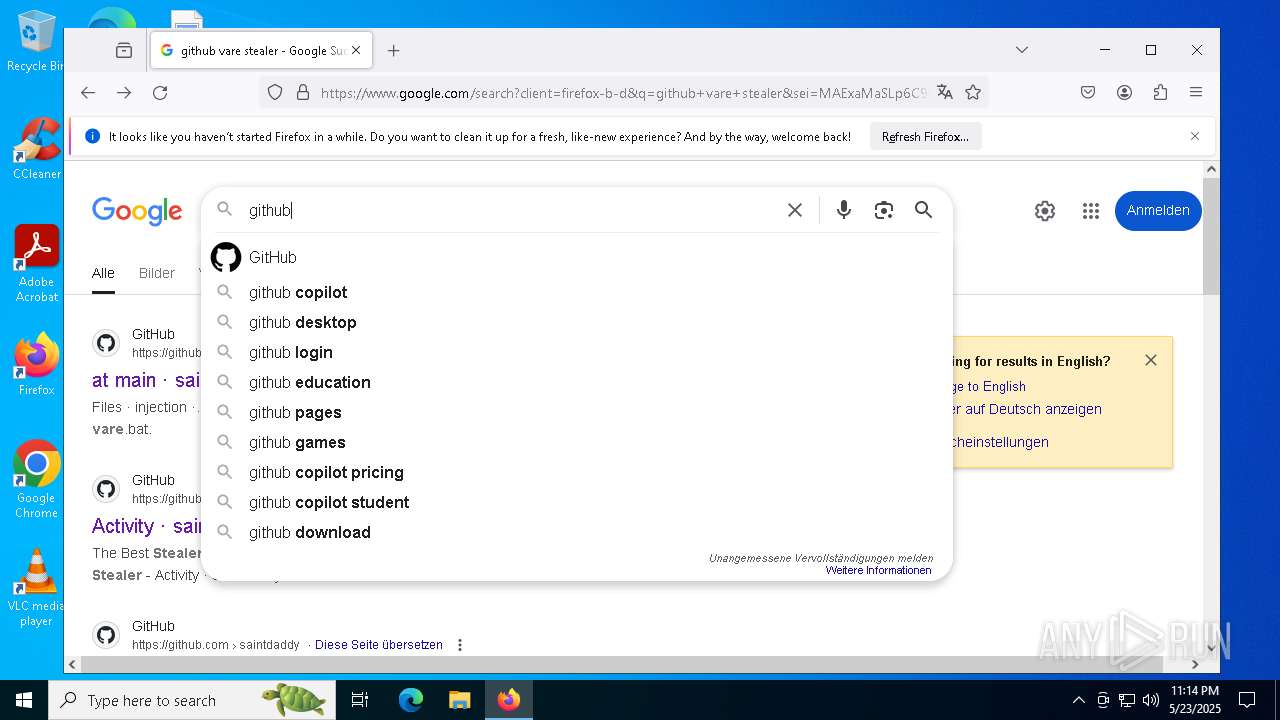Report Unangemessene Vervollständigungen melden

click(x=821, y=558)
